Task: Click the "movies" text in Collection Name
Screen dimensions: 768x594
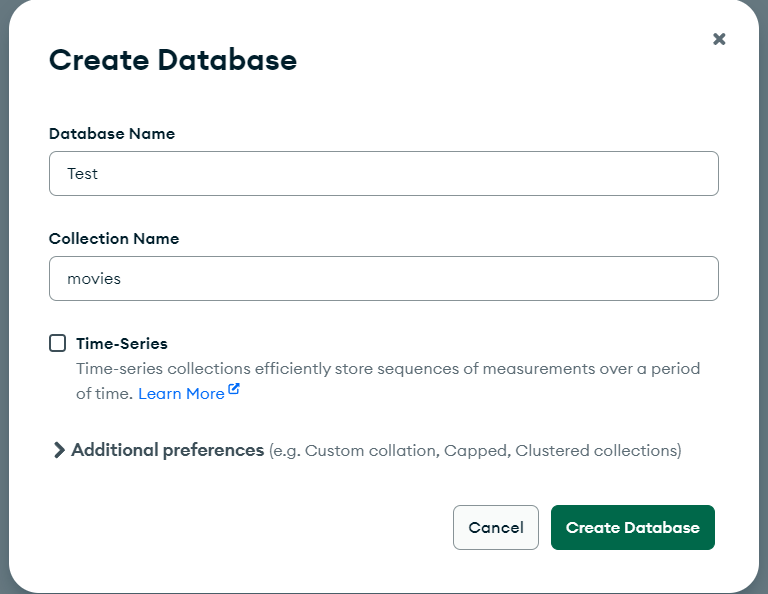Action: click(94, 279)
